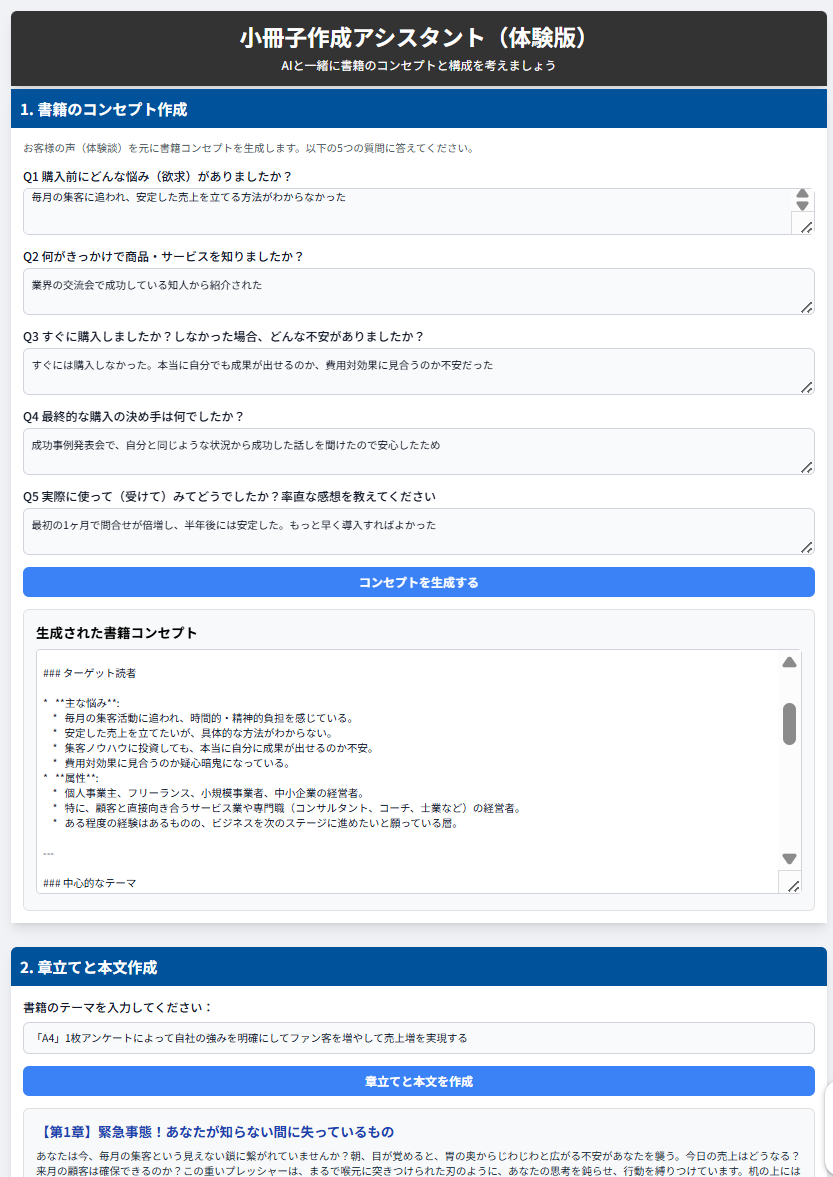
Task: Click the resize handle of the Q2 textarea
Action: [807, 308]
